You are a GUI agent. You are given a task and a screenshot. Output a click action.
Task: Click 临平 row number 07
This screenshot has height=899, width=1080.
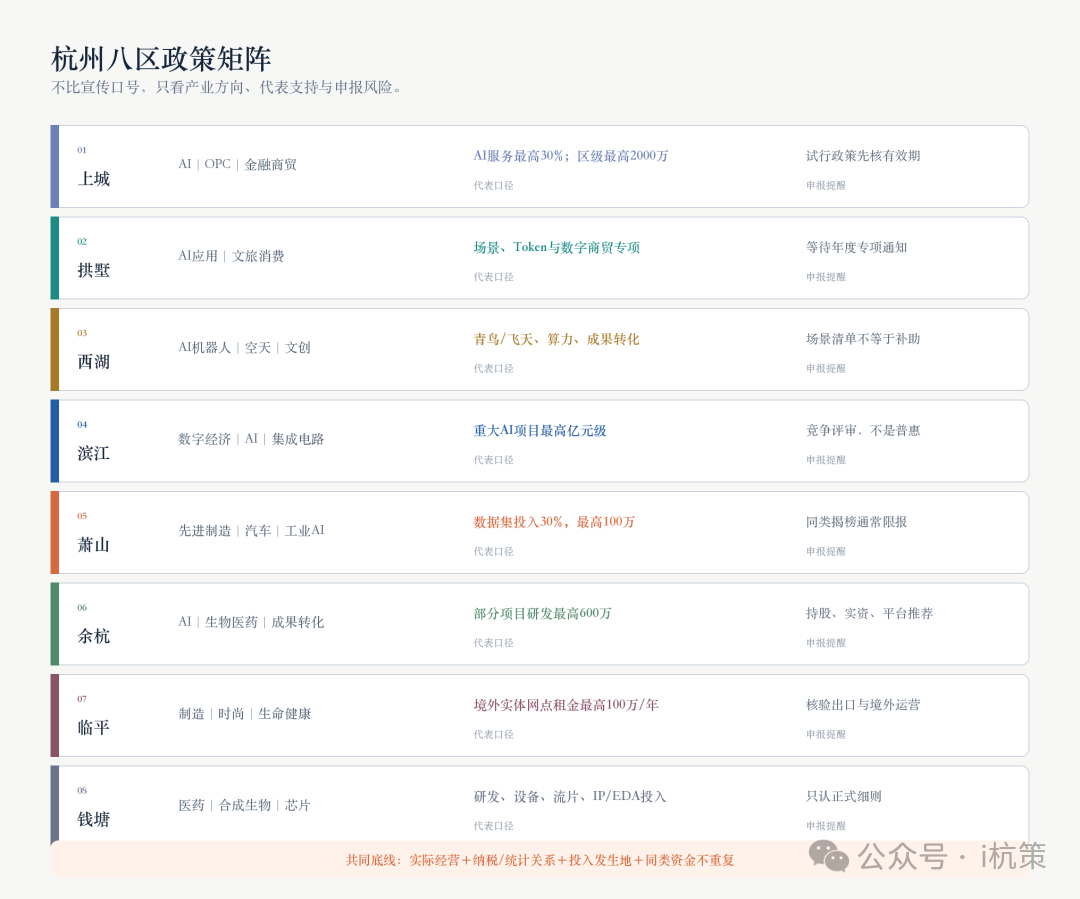(x=82, y=699)
